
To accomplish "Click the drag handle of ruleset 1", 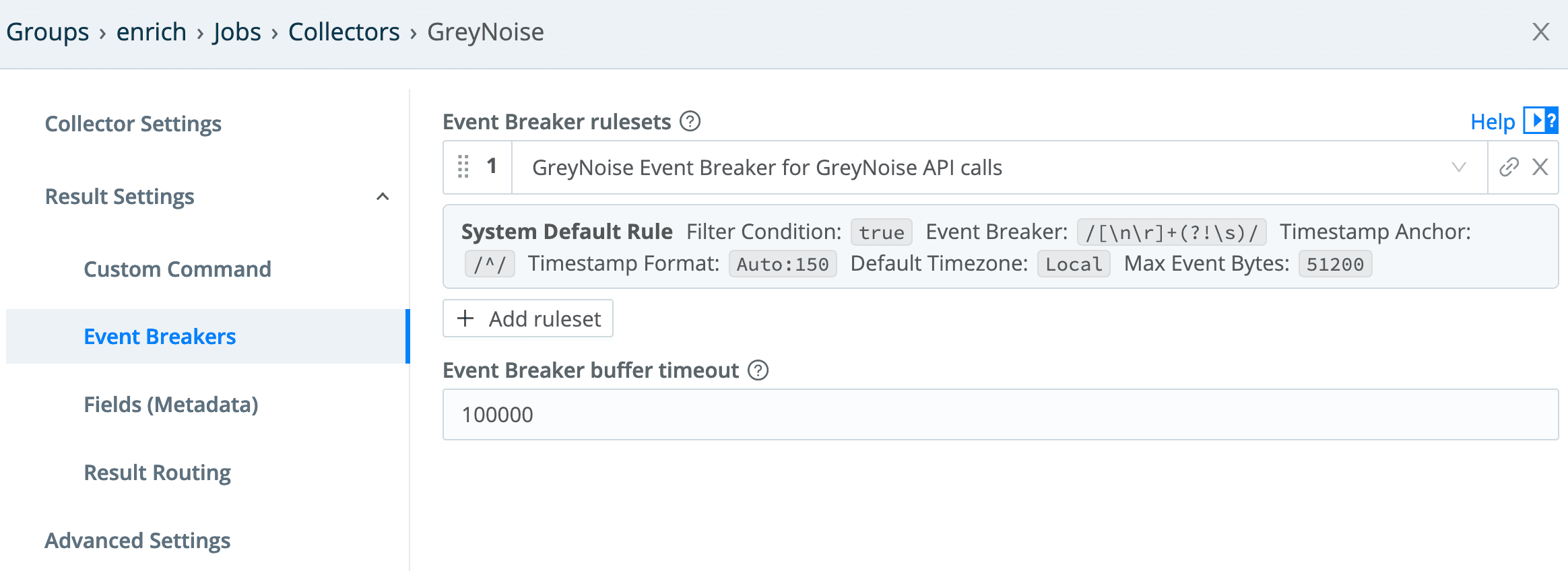I will (x=463, y=166).
